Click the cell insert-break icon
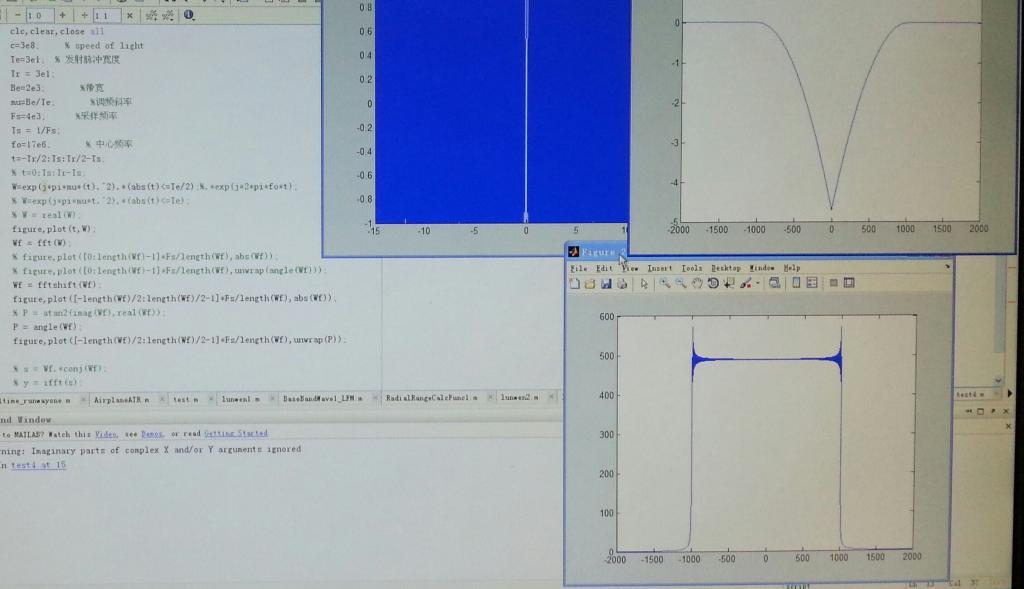The width and height of the screenshot is (1024, 589). (x=152, y=15)
